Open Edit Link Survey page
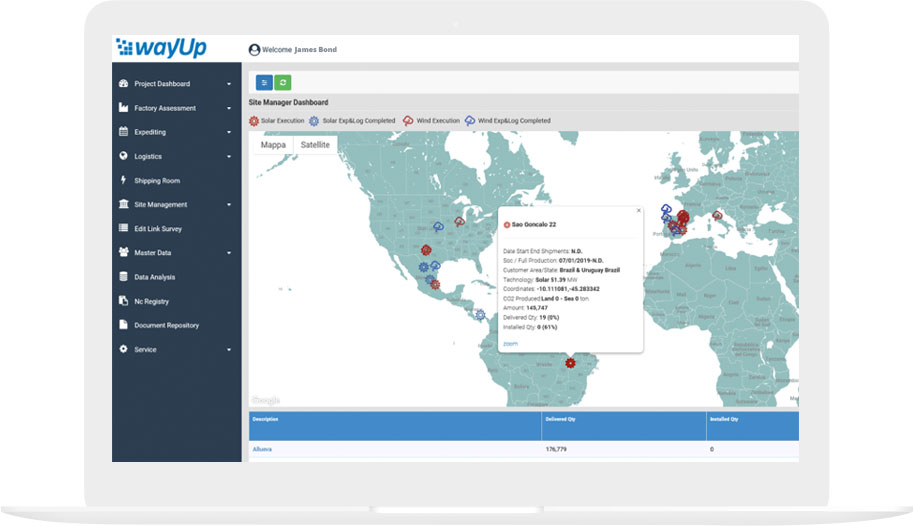 [158, 229]
